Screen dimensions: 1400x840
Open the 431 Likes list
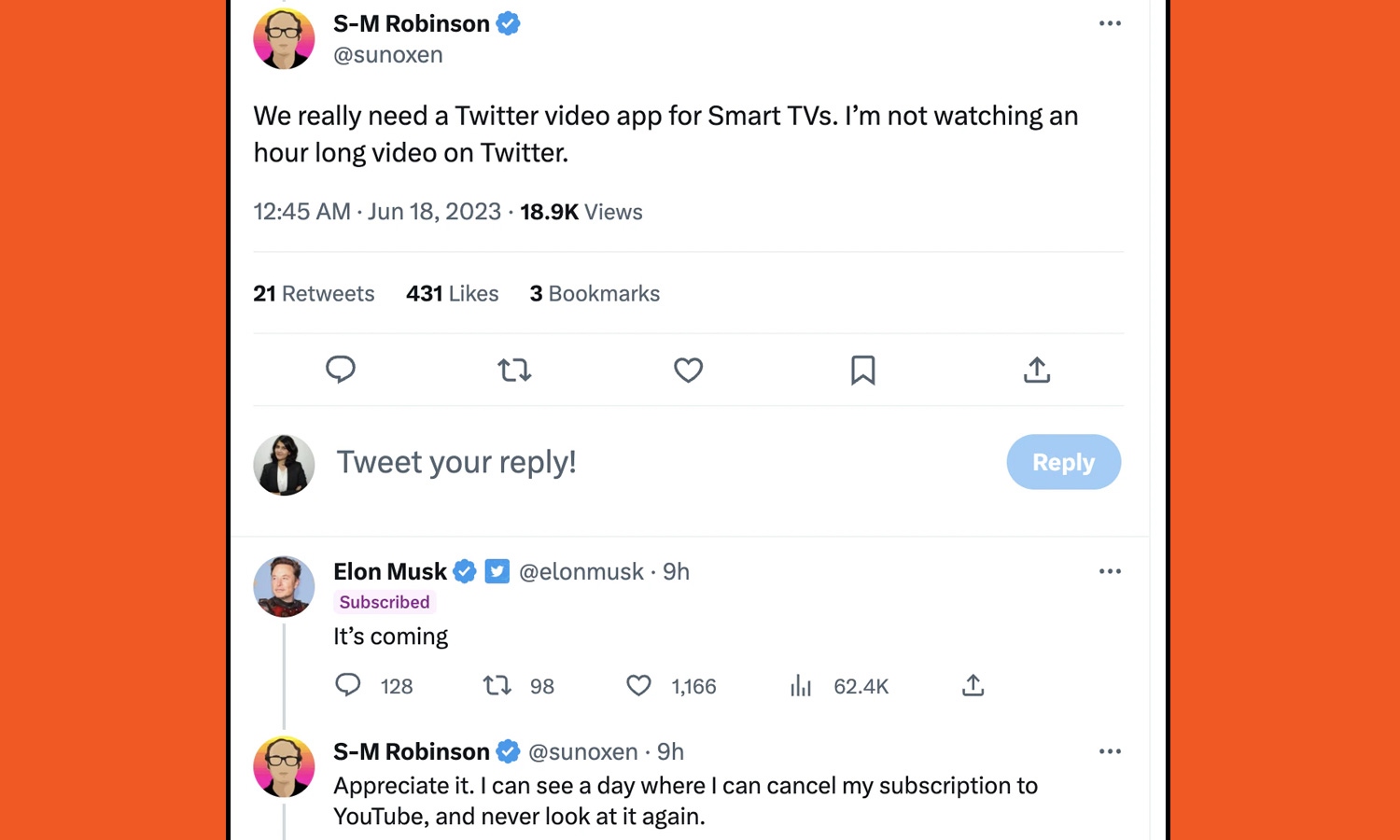pyautogui.click(x=452, y=293)
